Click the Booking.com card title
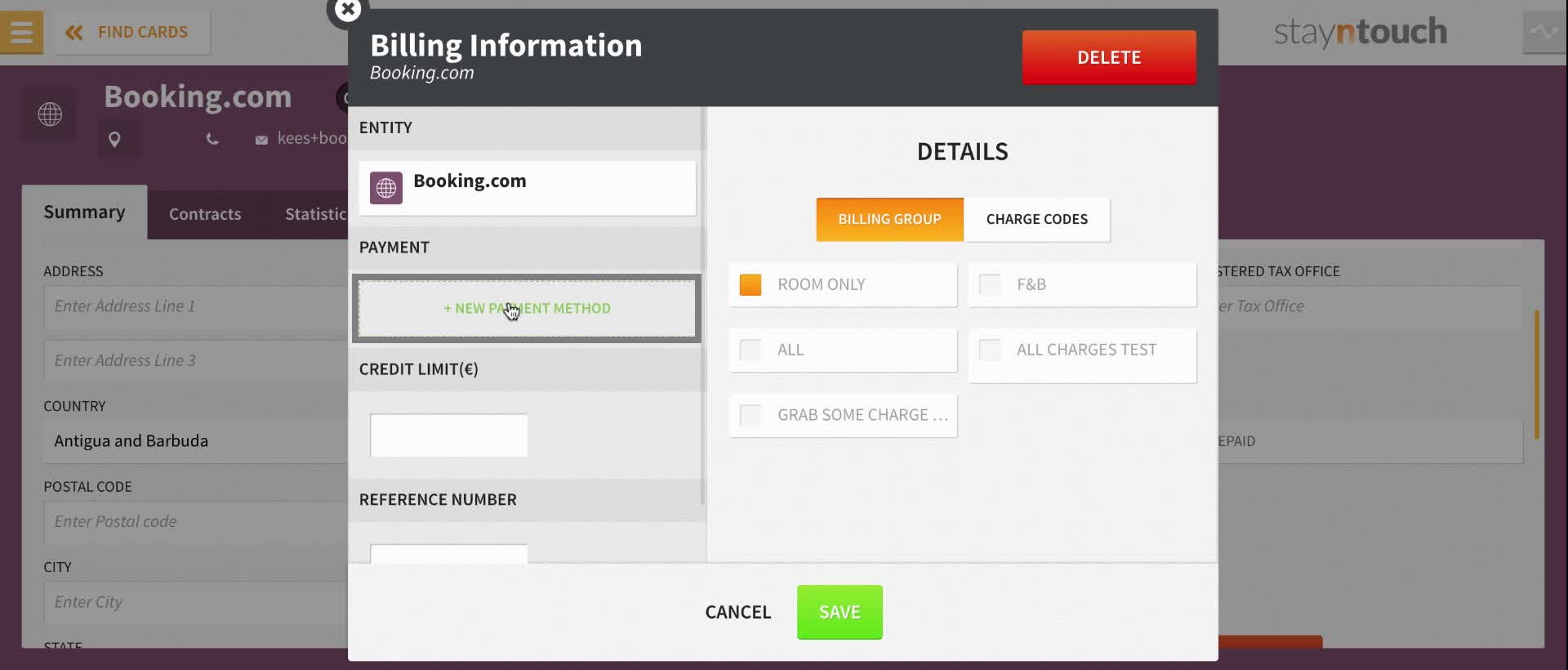Image resolution: width=1568 pixels, height=670 pixels. click(198, 96)
